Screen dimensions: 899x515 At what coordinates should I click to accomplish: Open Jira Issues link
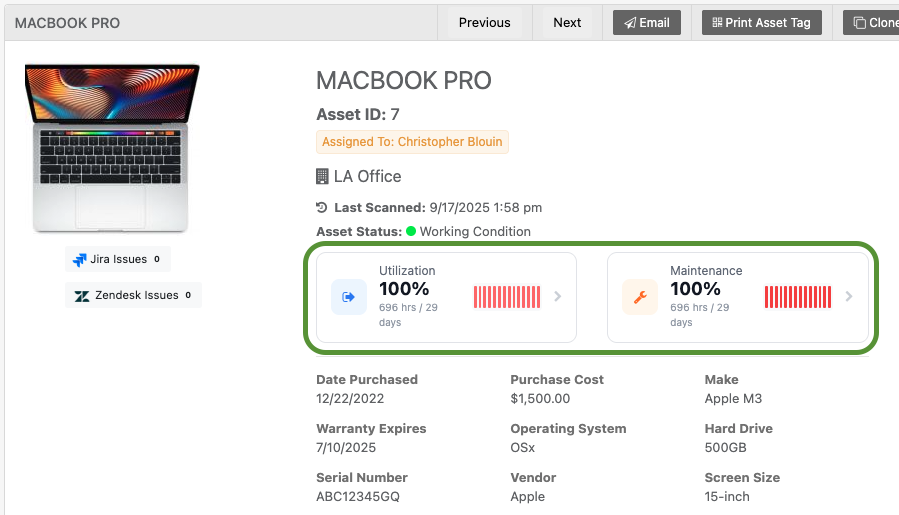pyautogui.click(x=118, y=260)
